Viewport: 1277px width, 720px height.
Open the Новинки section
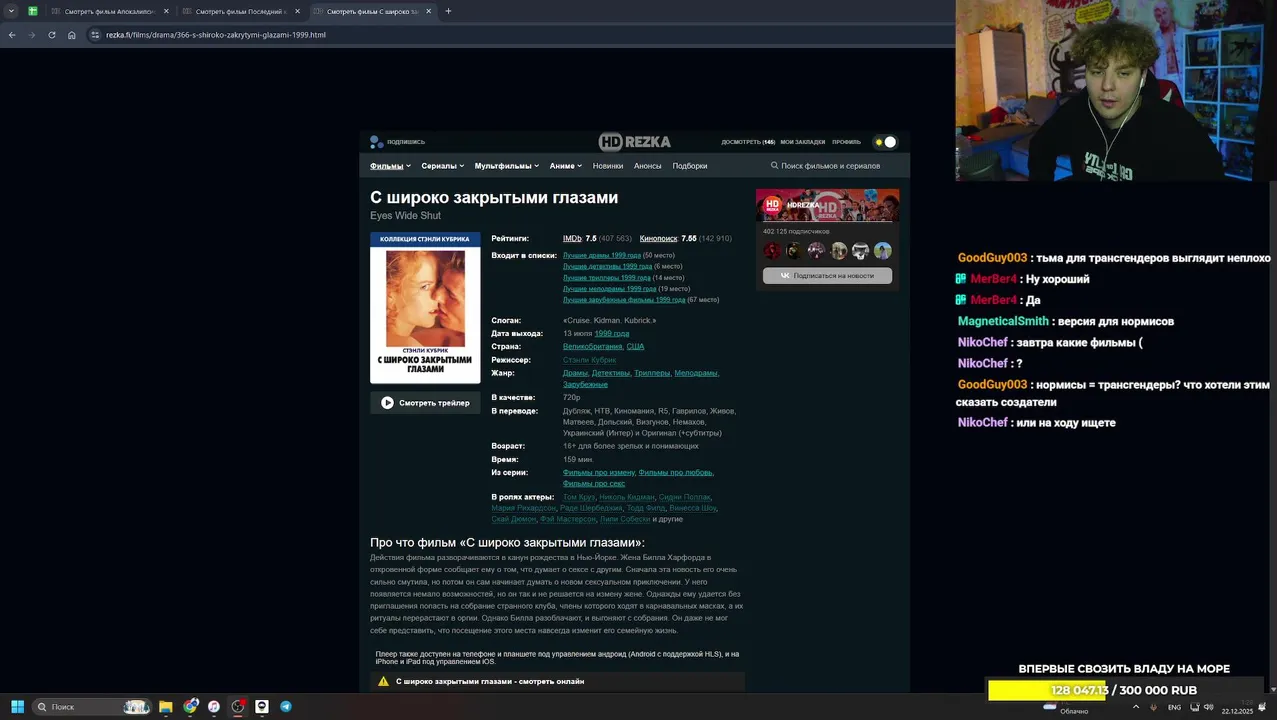click(x=608, y=166)
